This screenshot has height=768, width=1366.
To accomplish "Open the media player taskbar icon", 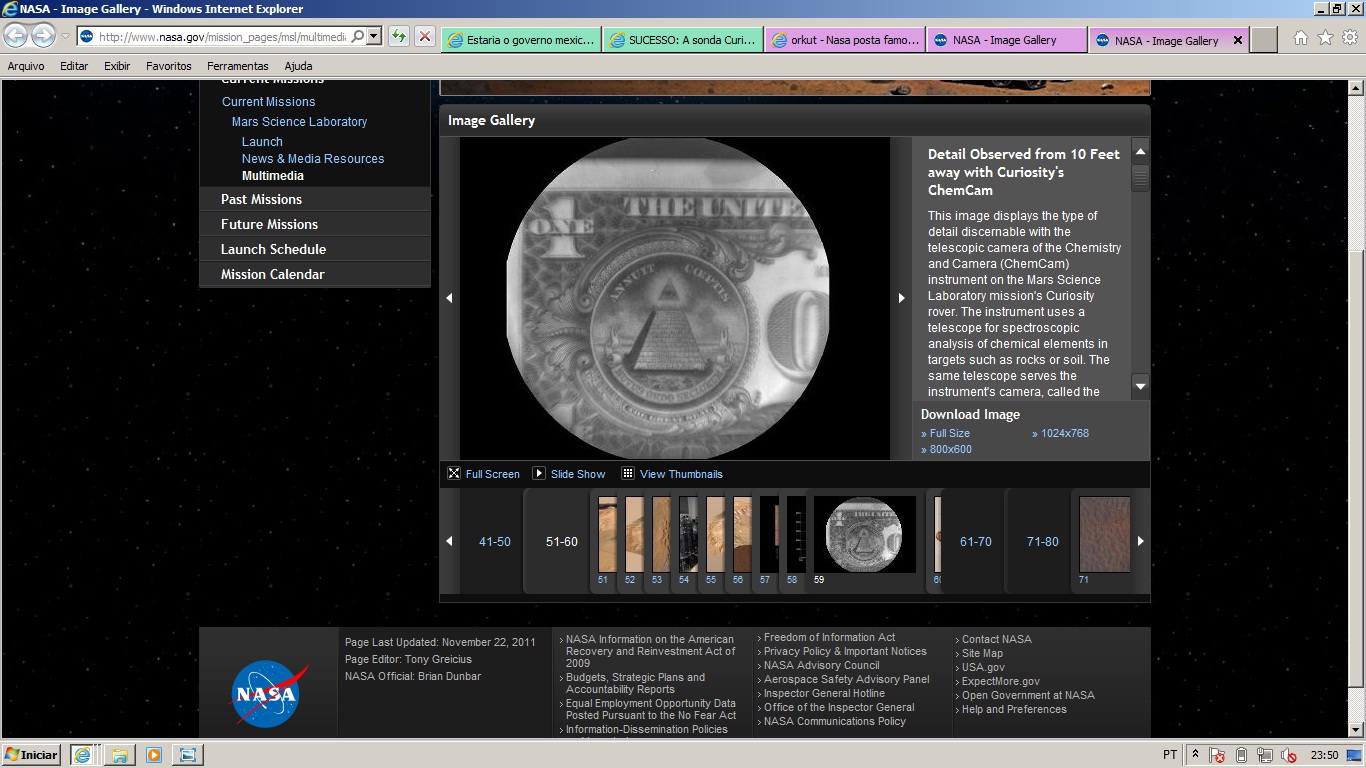I will [x=153, y=755].
